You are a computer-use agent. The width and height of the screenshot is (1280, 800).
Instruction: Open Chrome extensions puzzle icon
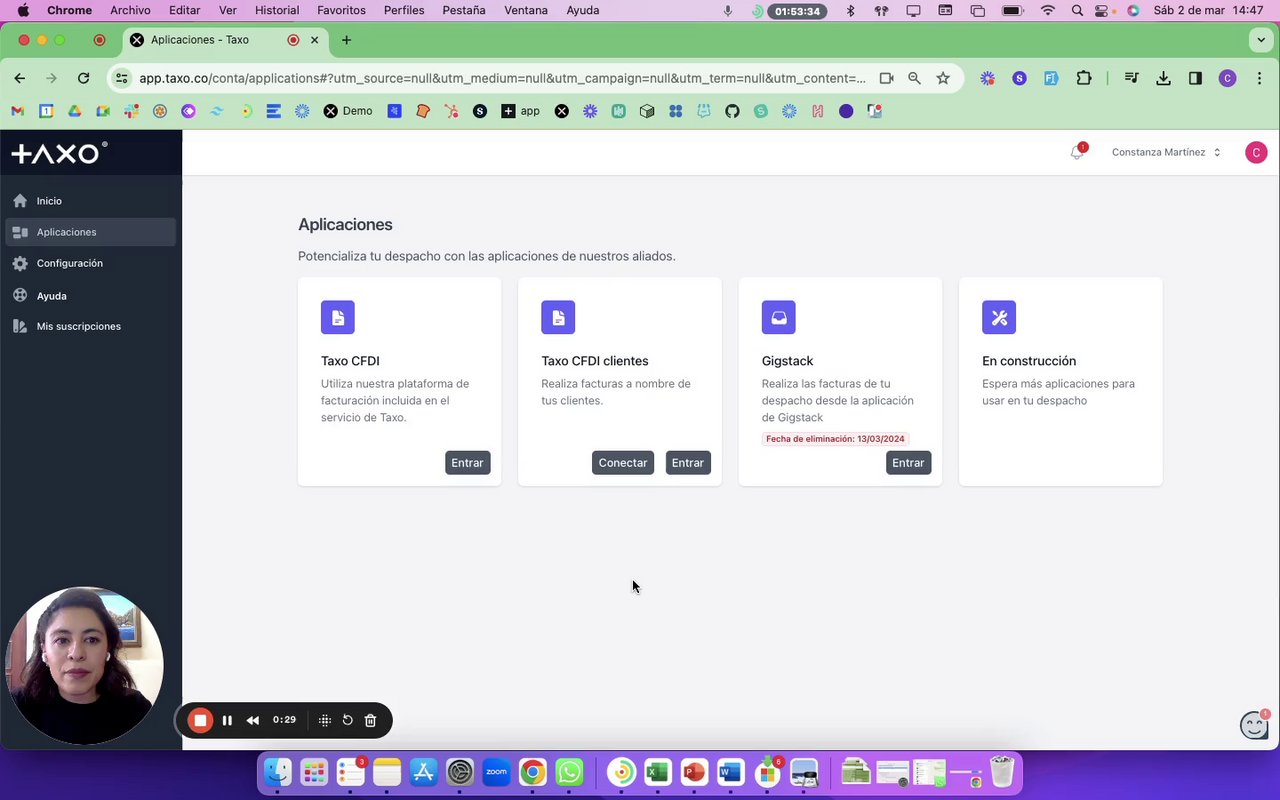pyautogui.click(x=1084, y=78)
